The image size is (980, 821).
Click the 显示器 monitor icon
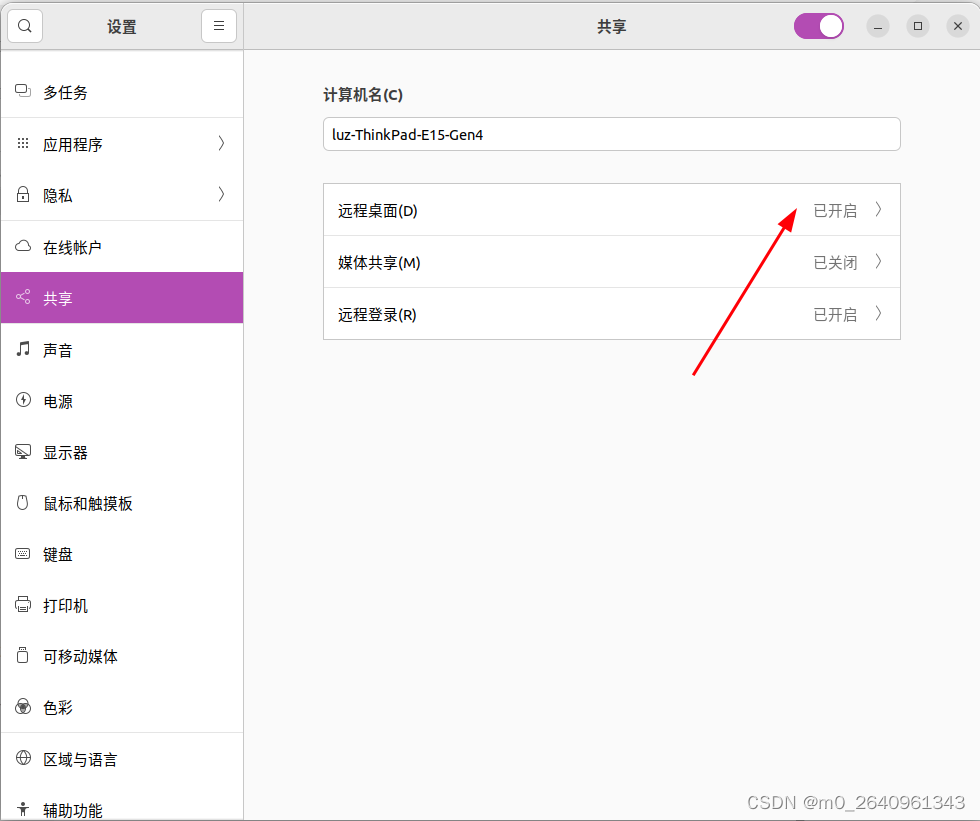(x=23, y=451)
